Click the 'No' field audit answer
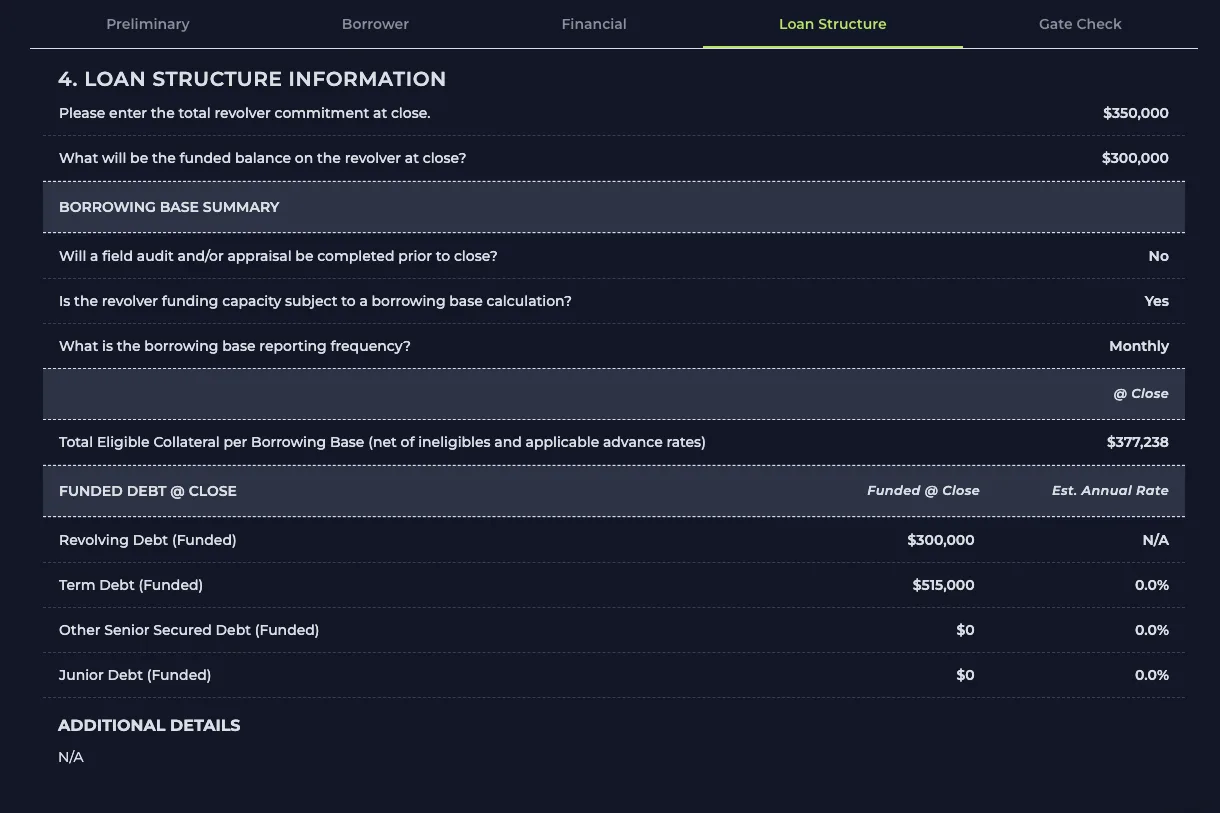Screen dimensions: 1220x813 [x=1159, y=256]
